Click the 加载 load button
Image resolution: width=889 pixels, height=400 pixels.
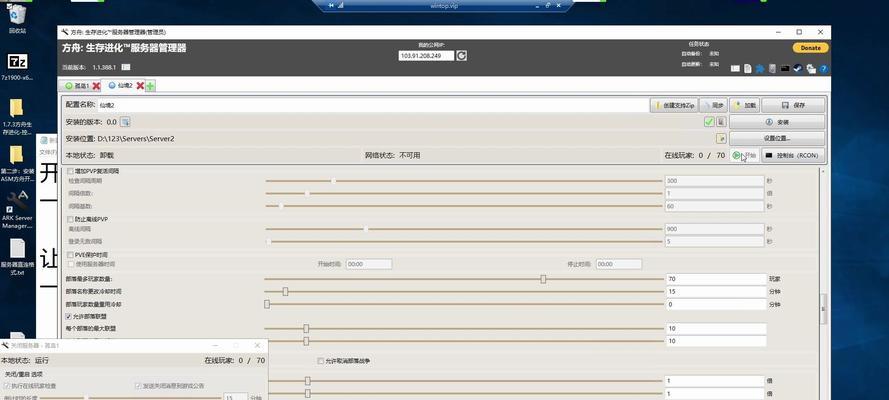pos(744,105)
